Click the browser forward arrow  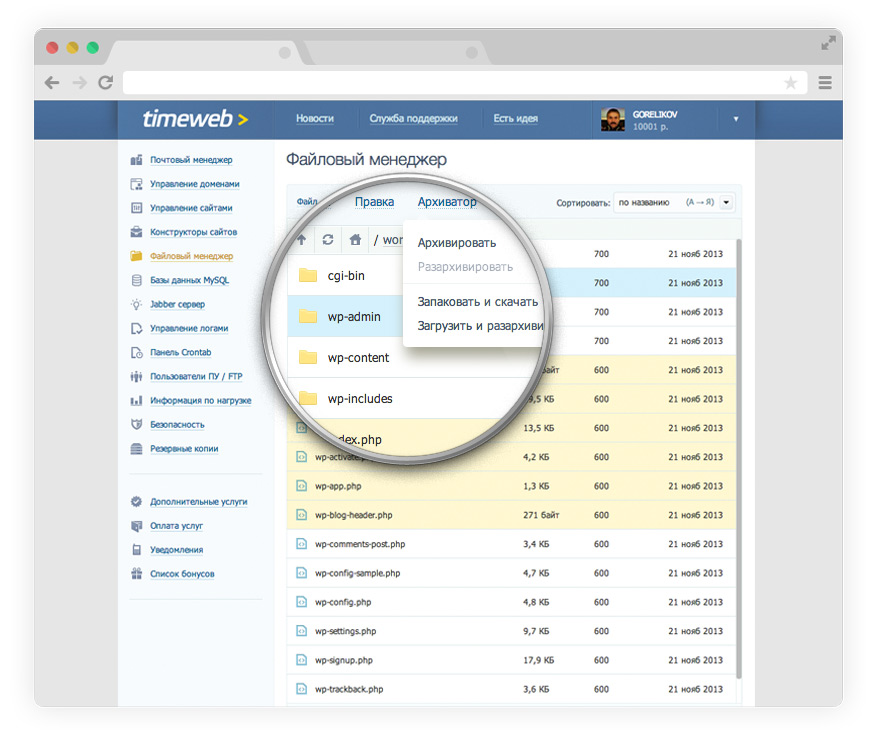(80, 83)
